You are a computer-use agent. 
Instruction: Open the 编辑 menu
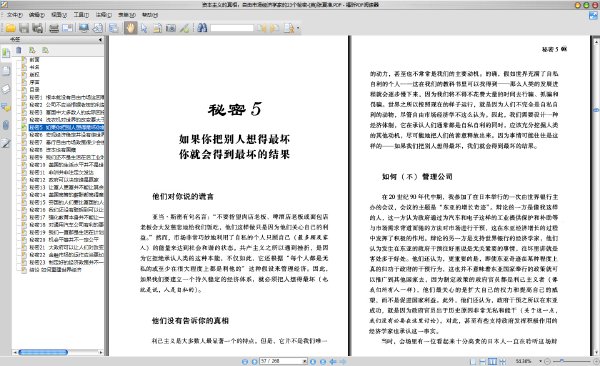click(x=37, y=15)
